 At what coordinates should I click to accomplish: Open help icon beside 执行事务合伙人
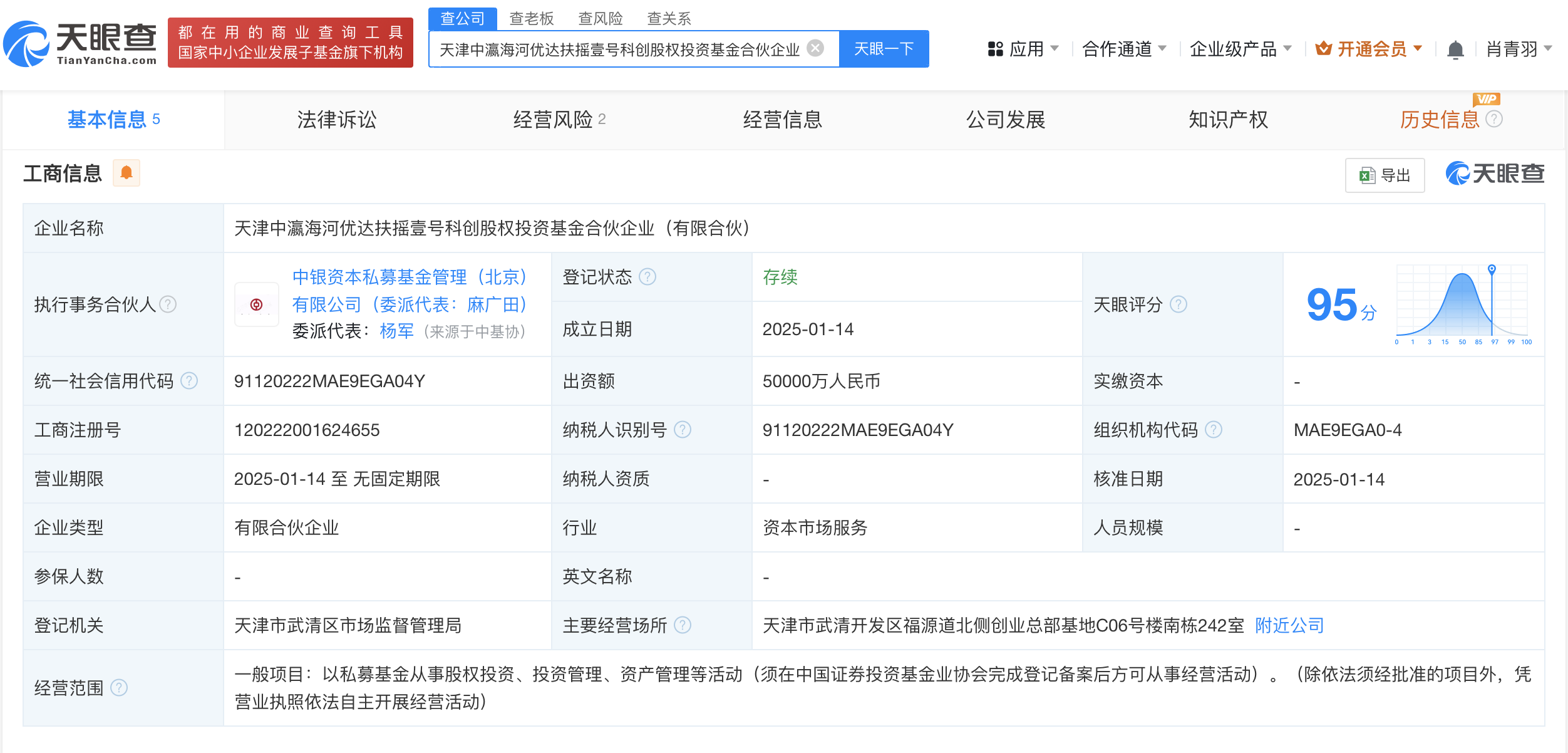click(x=168, y=304)
